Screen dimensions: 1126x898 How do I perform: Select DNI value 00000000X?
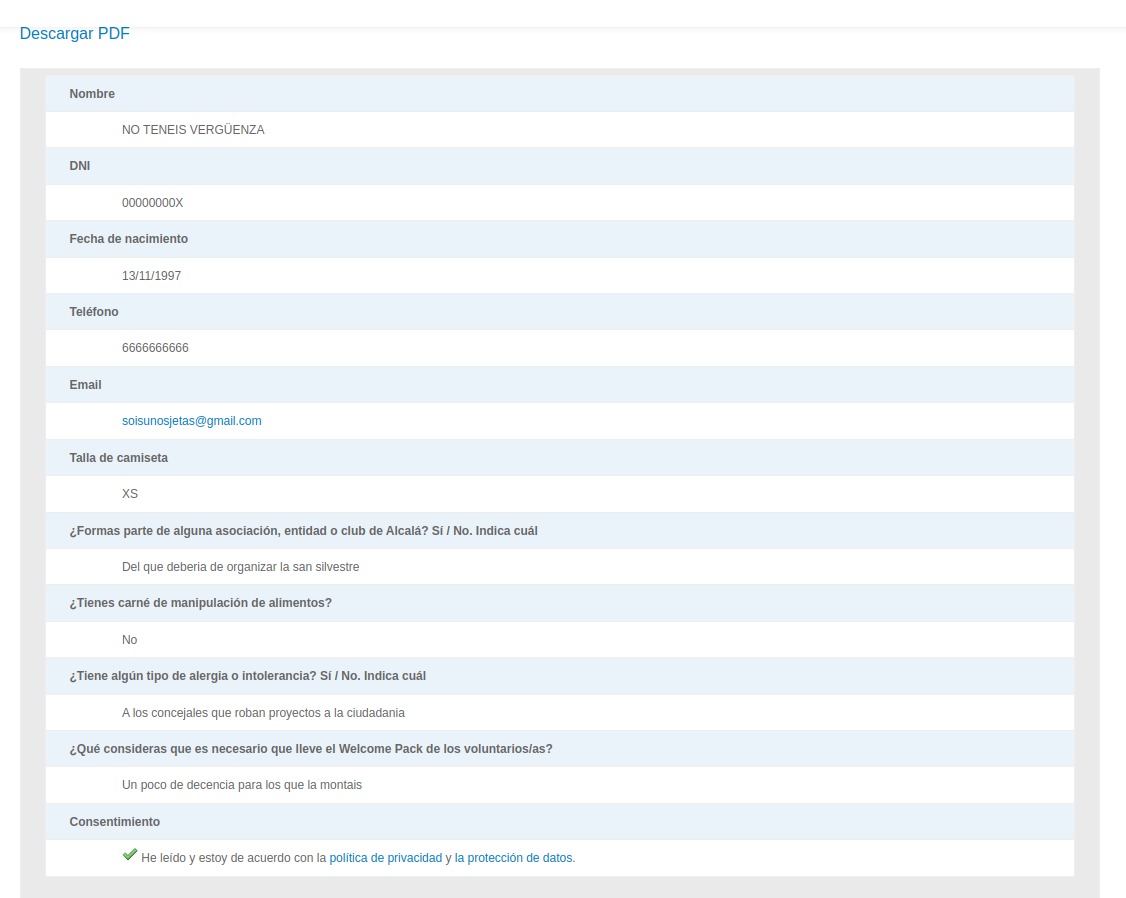pyautogui.click(x=152, y=203)
